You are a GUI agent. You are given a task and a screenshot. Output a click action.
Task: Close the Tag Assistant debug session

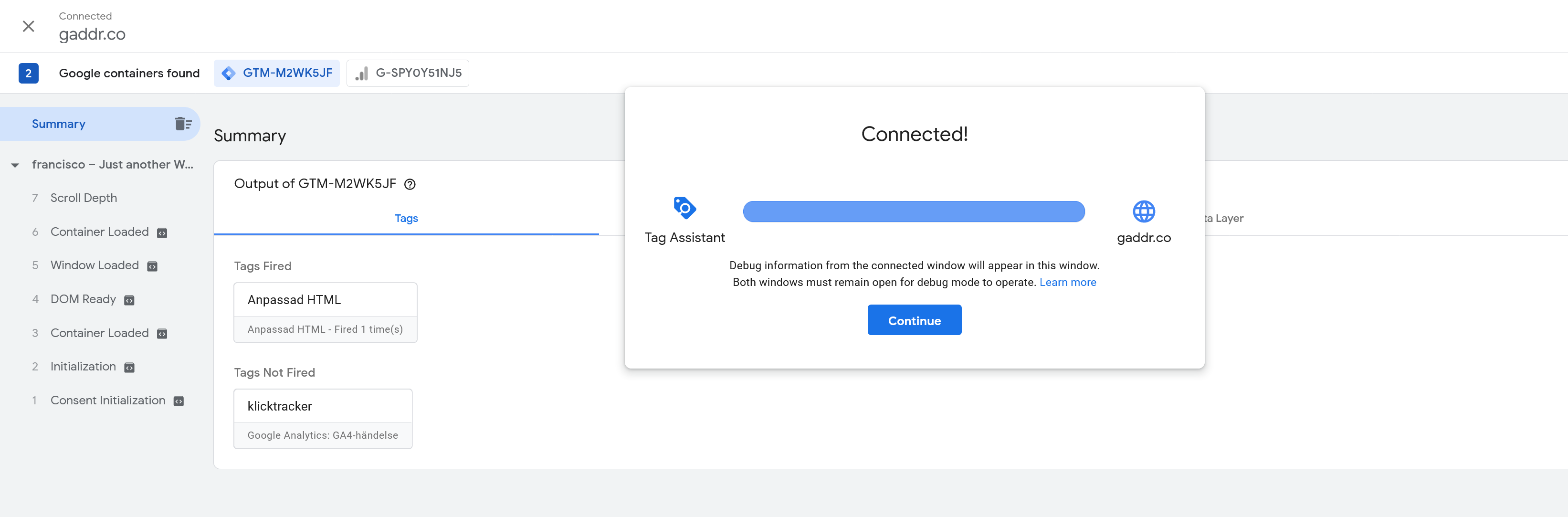click(x=28, y=26)
